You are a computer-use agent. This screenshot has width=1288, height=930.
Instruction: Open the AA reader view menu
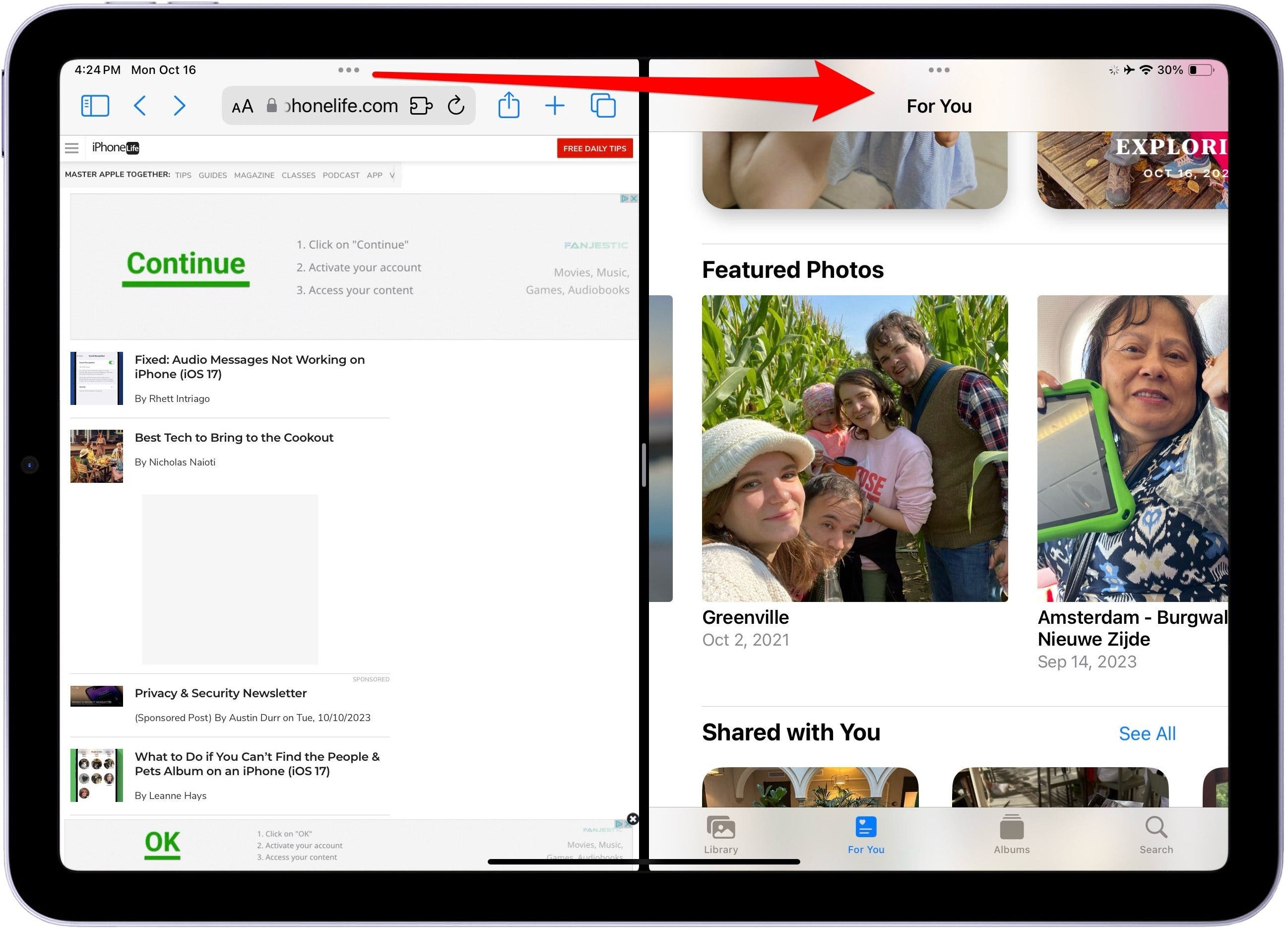(x=243, y=107)
